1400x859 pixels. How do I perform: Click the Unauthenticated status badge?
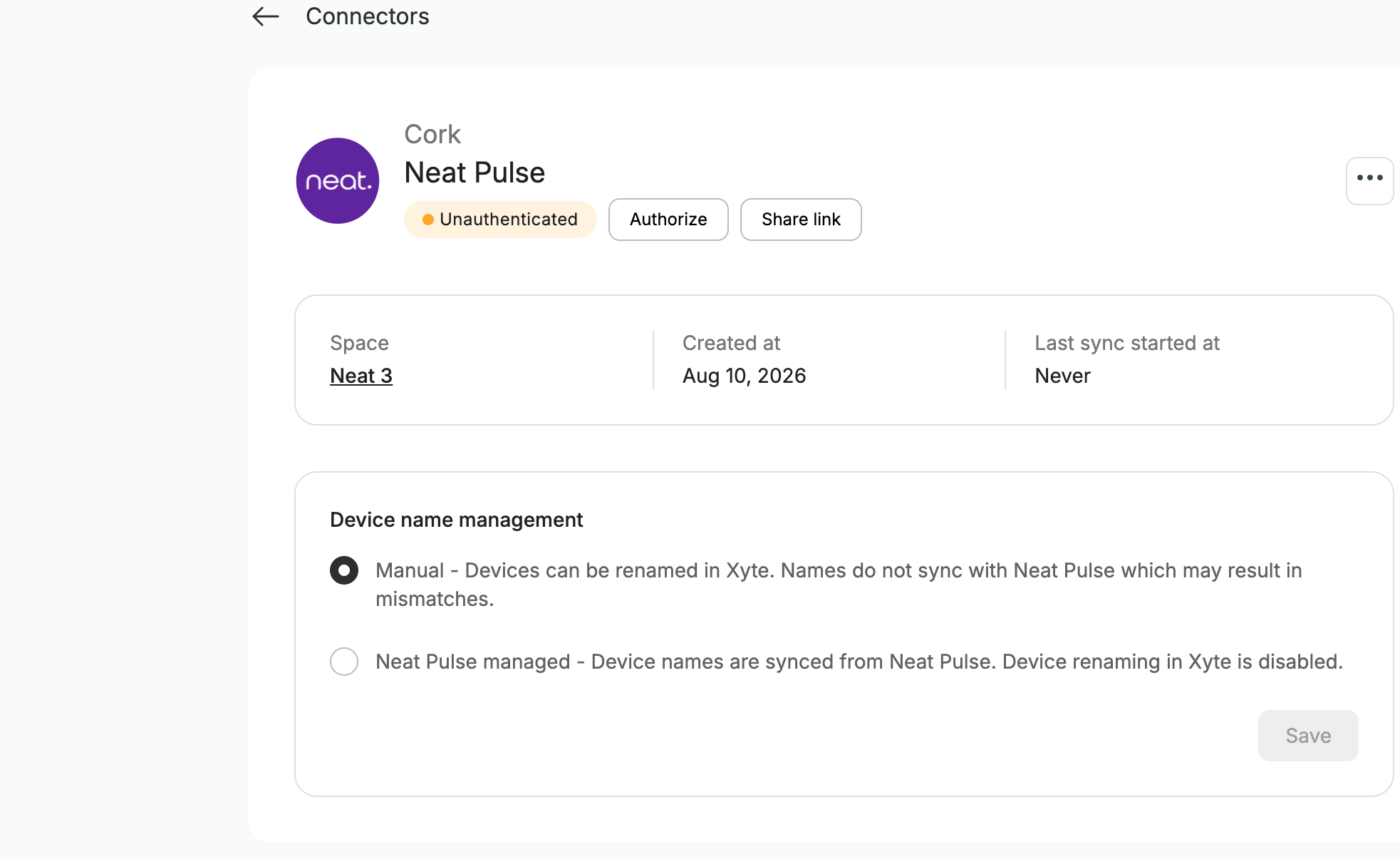[x=500, y=220]
